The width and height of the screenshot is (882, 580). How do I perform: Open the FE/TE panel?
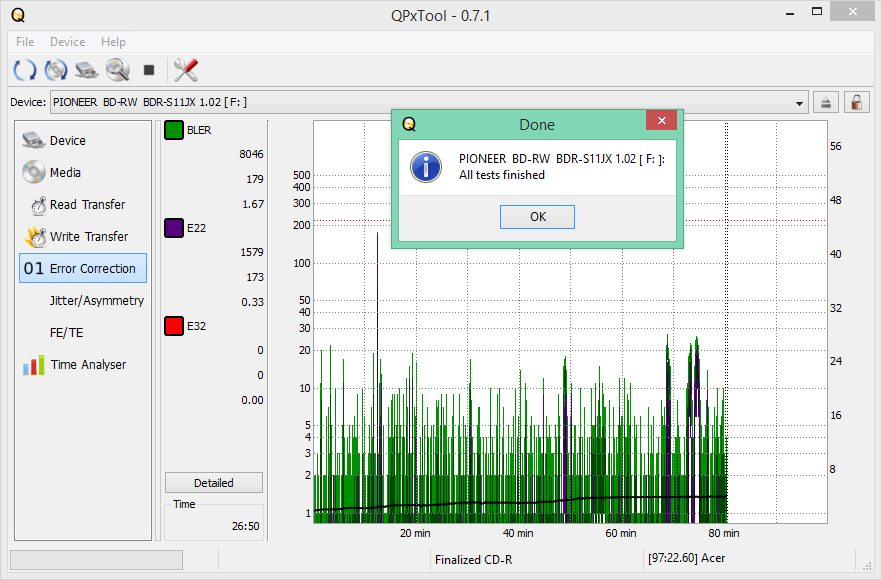pos(83,332)
